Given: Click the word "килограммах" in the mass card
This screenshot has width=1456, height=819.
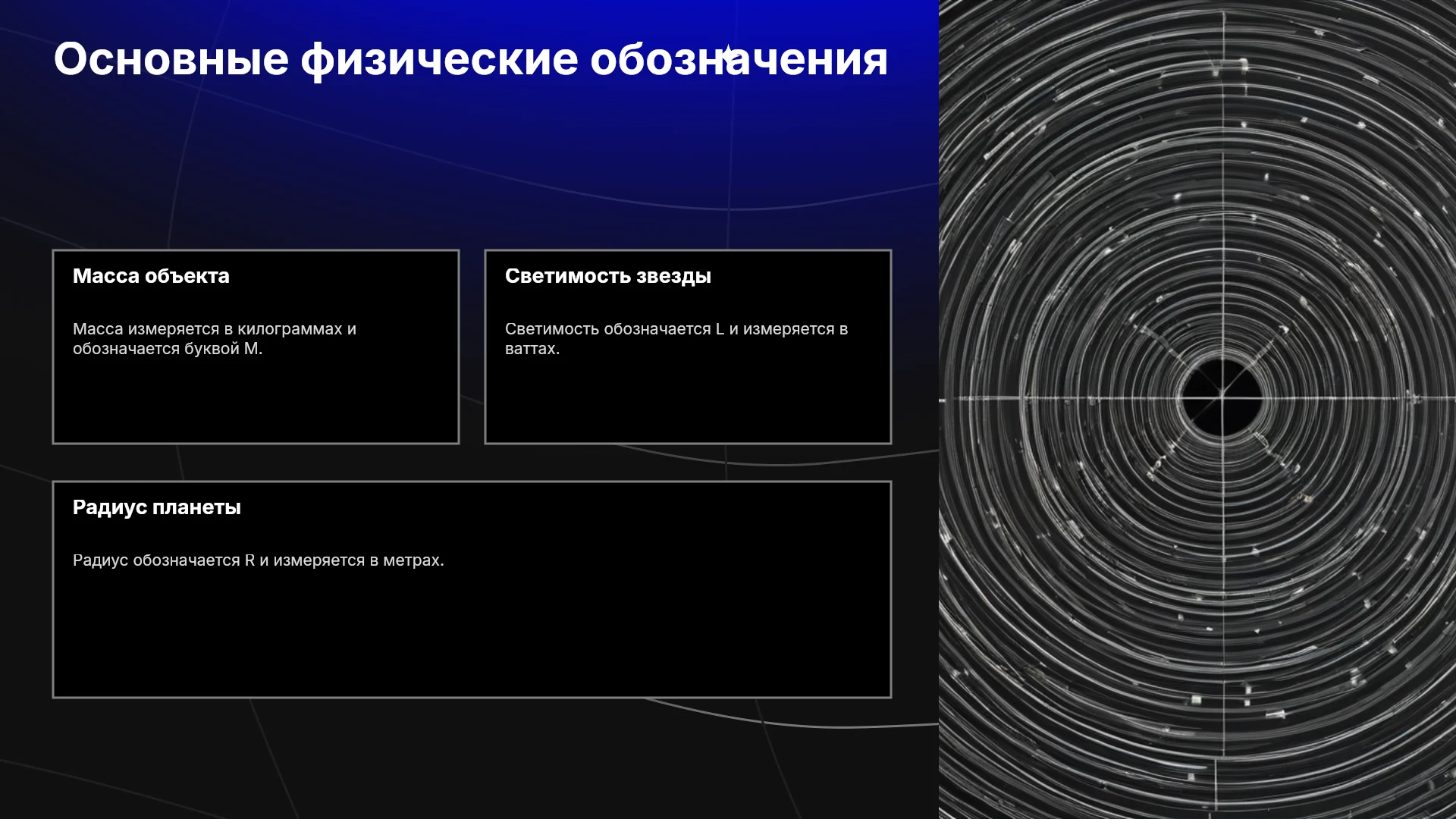Looking at the screenshot, I should 290,329.
